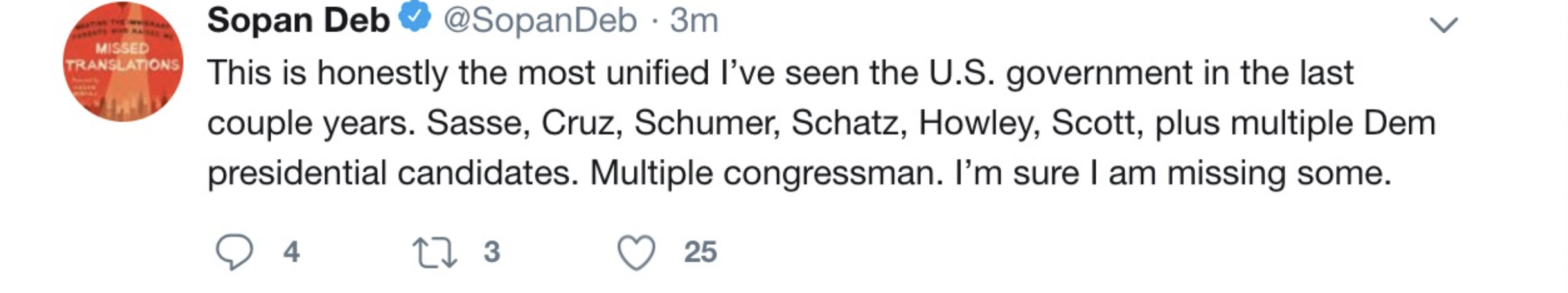The width and height of the screenshot is (1568, 293).
Task: Open the tweet via the 3m timestamp
Action: [693, 21]
